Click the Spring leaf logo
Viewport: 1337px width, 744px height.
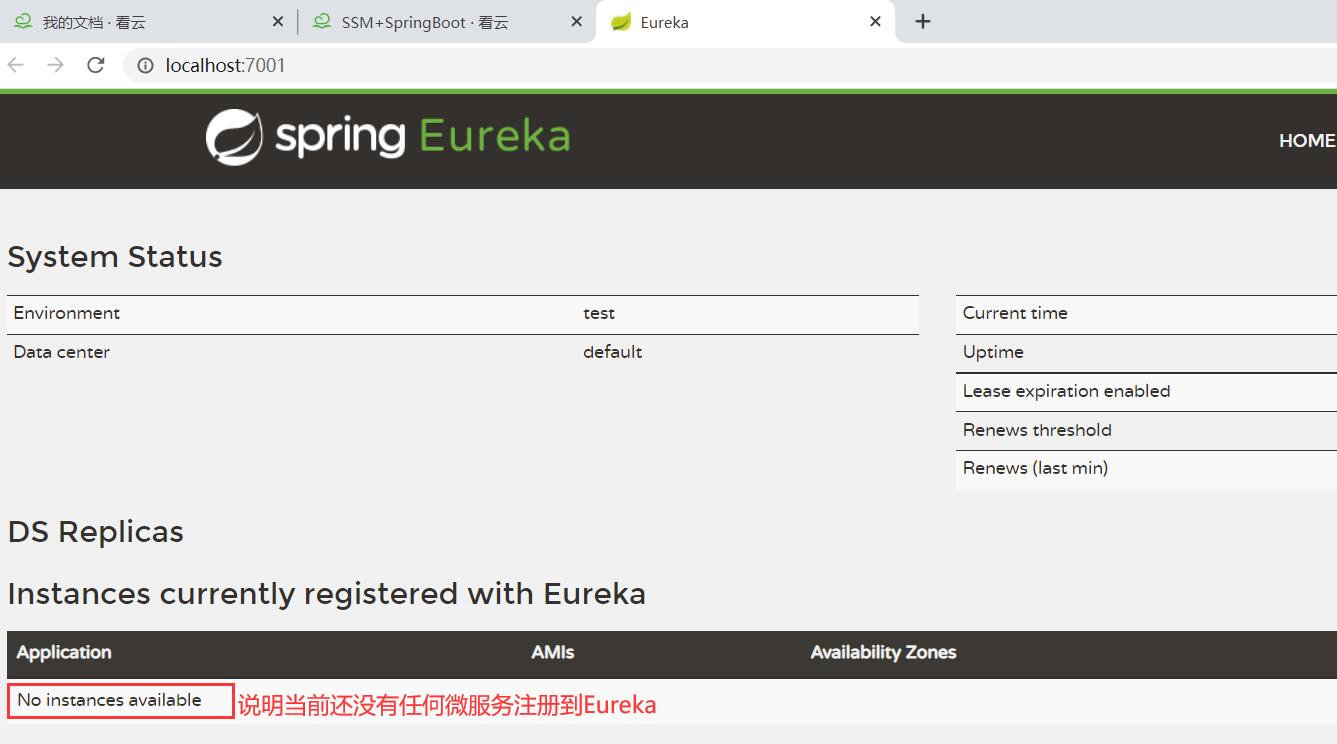(234, 137)
